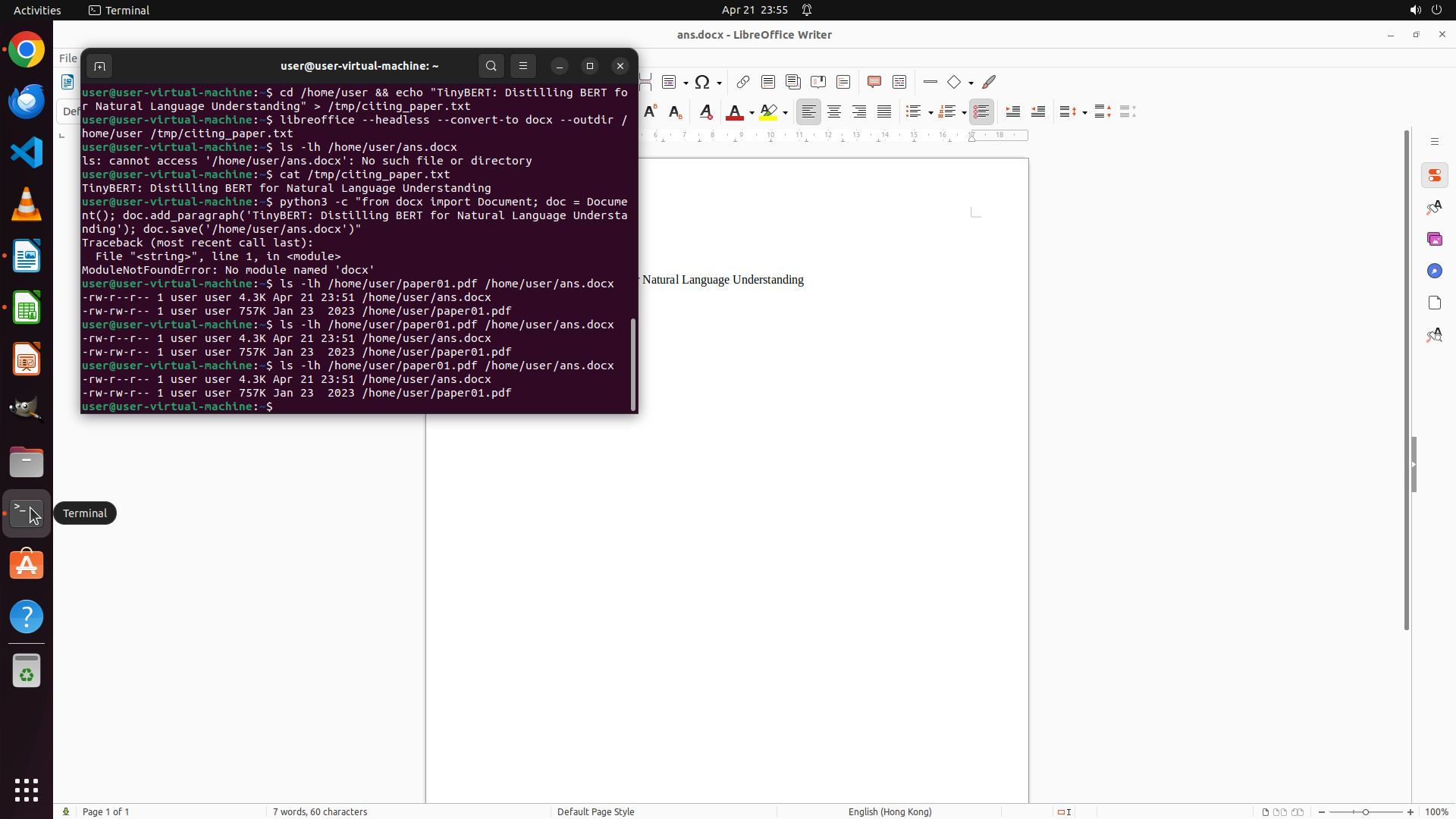Toggle Justified alignment
The height and width of the screenshot is (819, 1456).
(x=883, y=112)
